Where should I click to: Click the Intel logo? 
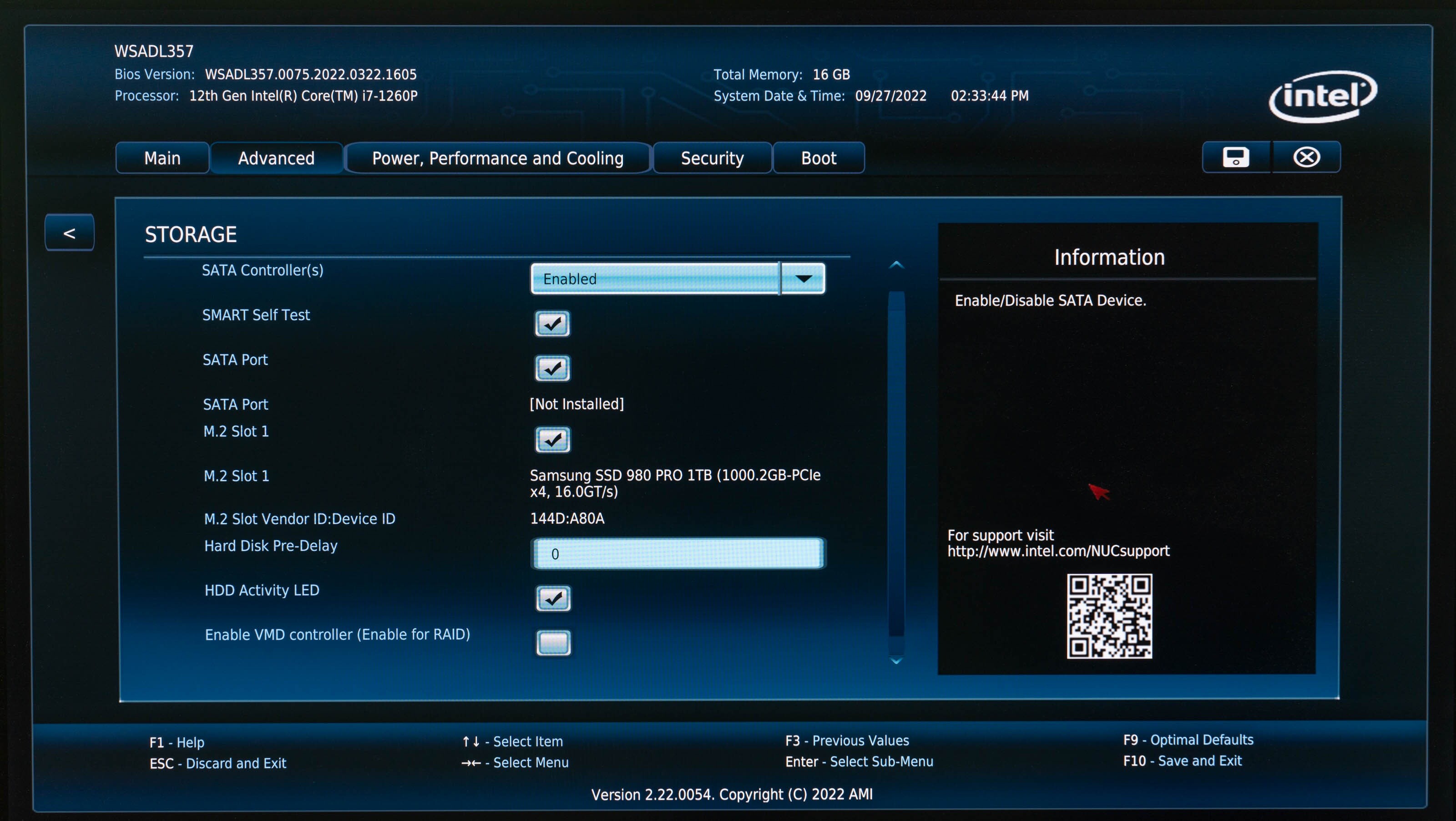click(x=1323, y=96)
